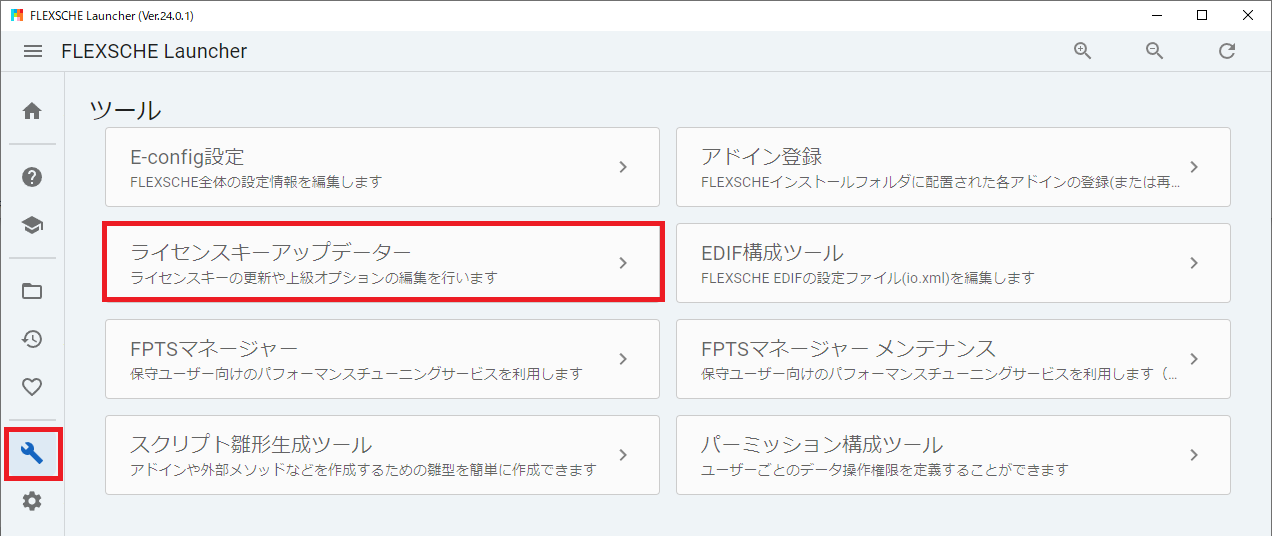This screenshot has height=536, width=1272.
Task: Open settings gear in sidebar
Action: [32, 501]
